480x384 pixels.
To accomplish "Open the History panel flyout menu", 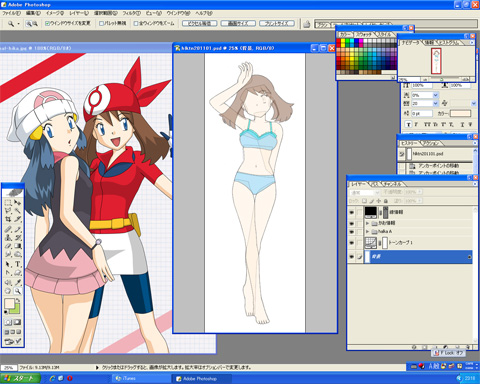I will coord(475,143).
